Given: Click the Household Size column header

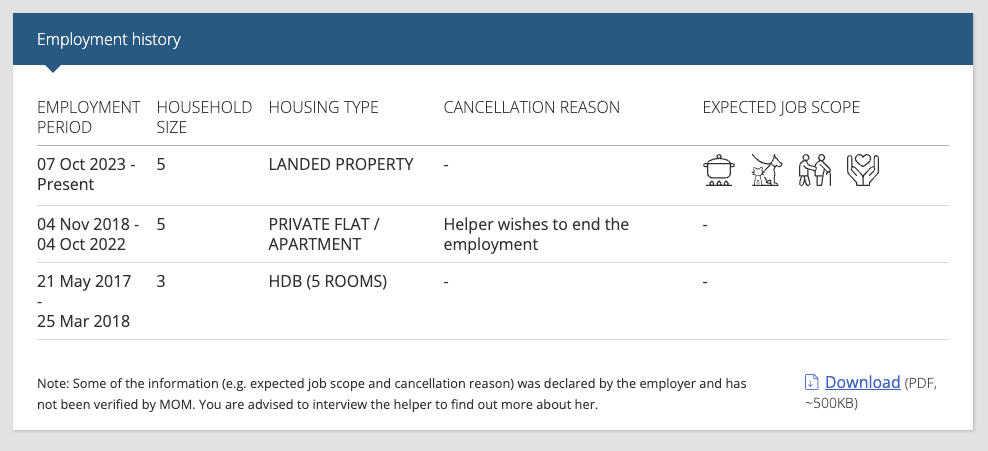Looking at the screenshot, I should (204, 117).
